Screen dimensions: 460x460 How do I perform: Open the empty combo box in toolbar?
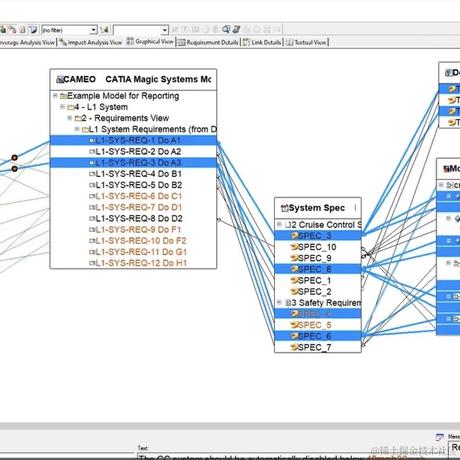pos(141,30)
